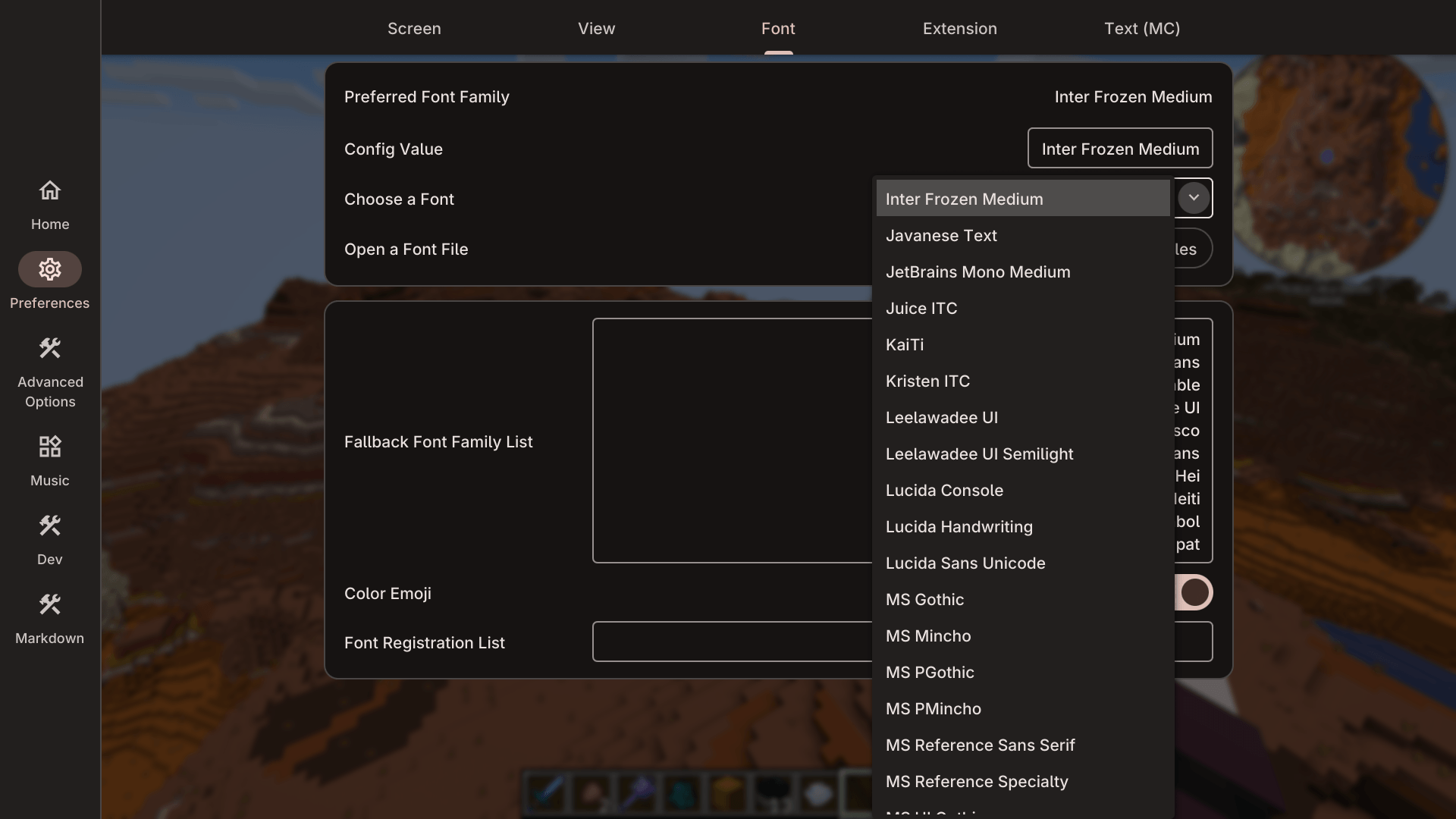Switch to the View tab
Screen dimensions: 1456x819
click(x=596, y=29)
